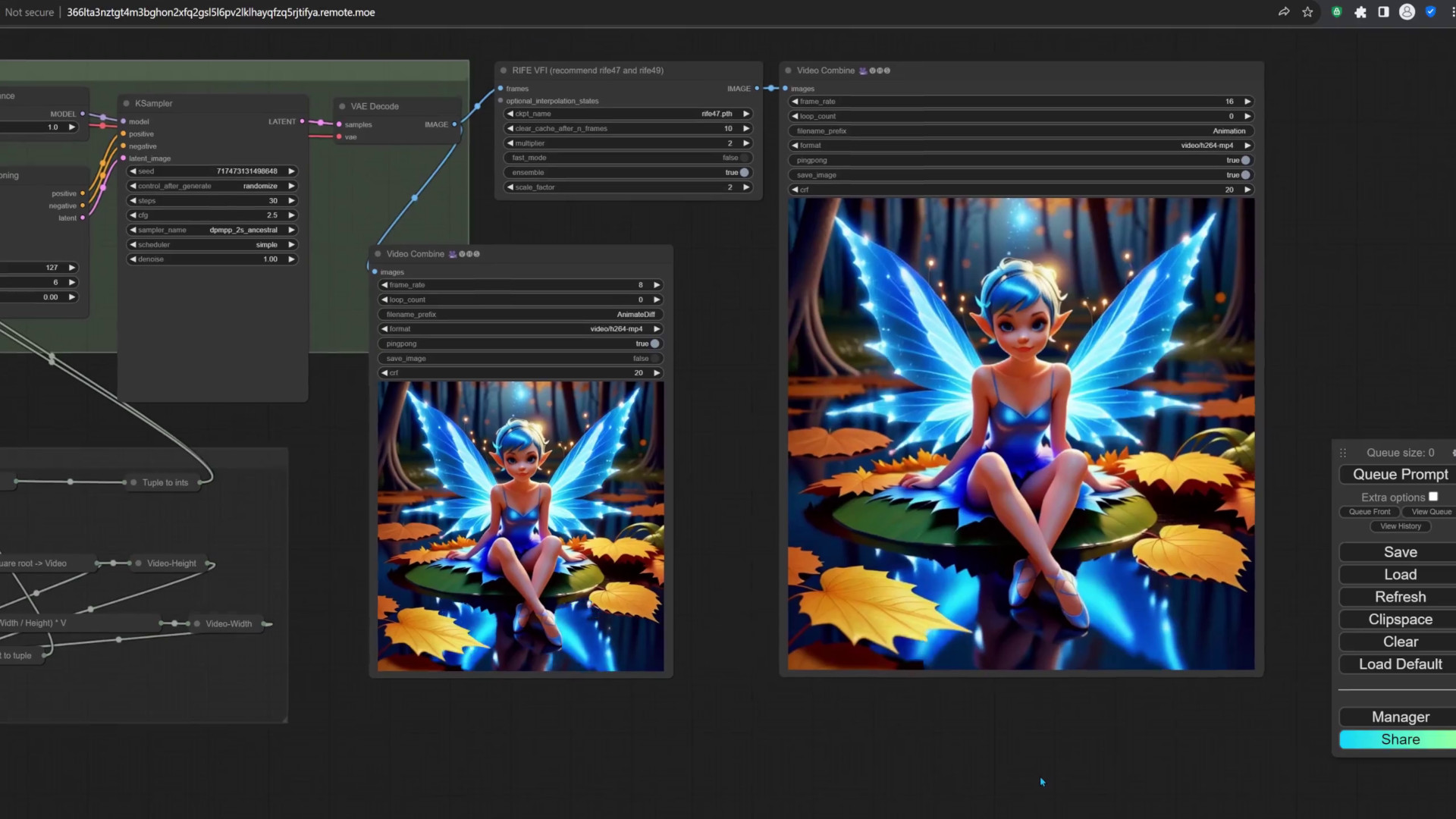Viewport: 1456px width, 819px height.
Task: Collapse the RIFE VFI node title dot
Action: [504, 71]
